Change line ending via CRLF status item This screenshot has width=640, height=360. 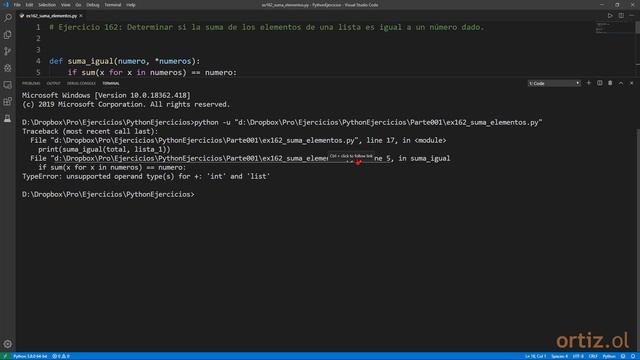point(593,356)
